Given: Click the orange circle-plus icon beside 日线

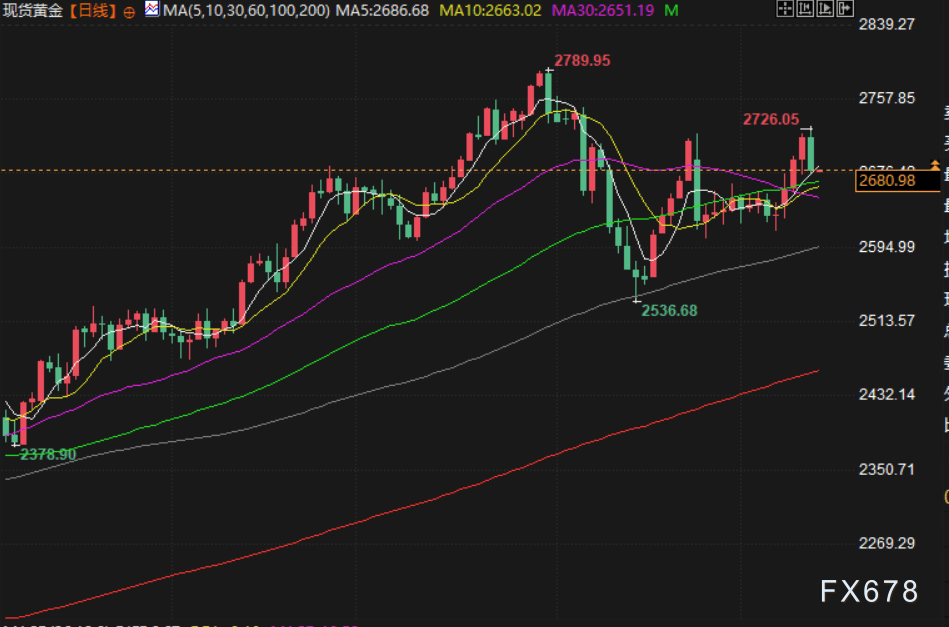Looking at the screenshot, I should [129, 12].
